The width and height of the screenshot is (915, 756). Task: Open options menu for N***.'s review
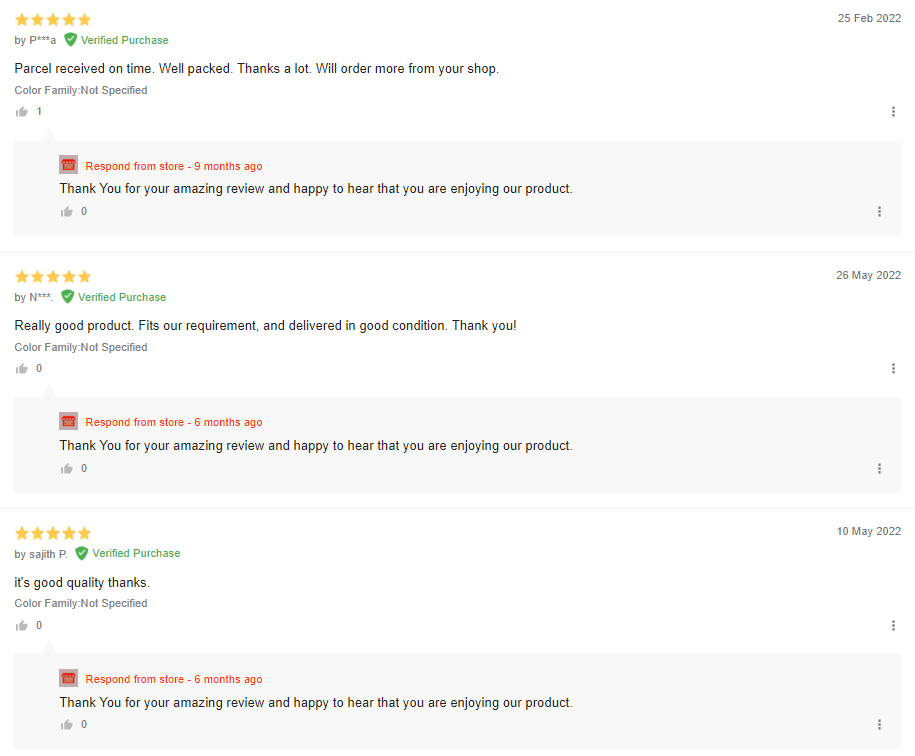(x=893, y=369)
